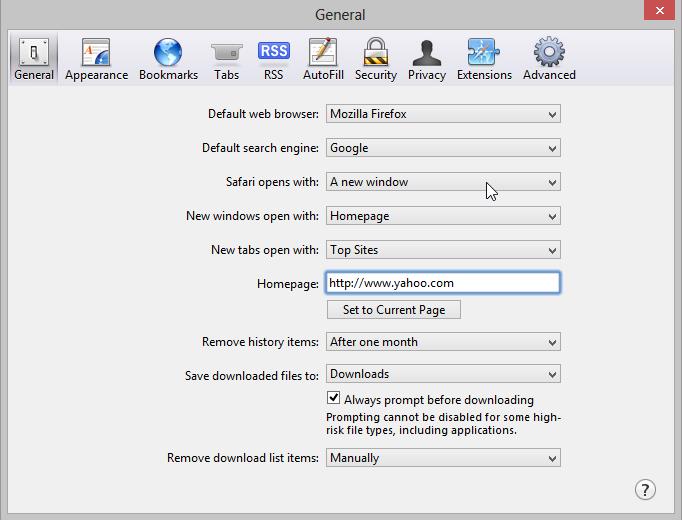Open the Extensions preferences pane
This screenshot has height=520, width=682.
tap(482, 59)
